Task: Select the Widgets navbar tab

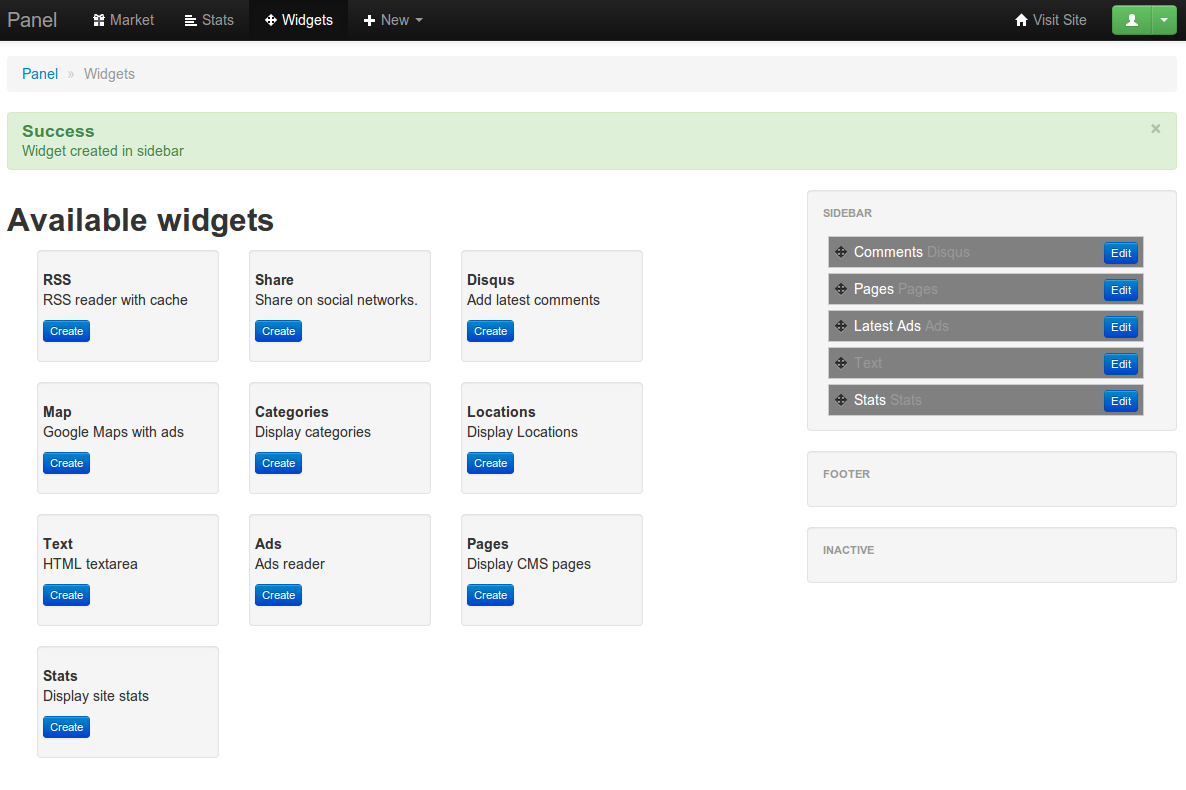Action: [298, 20]
